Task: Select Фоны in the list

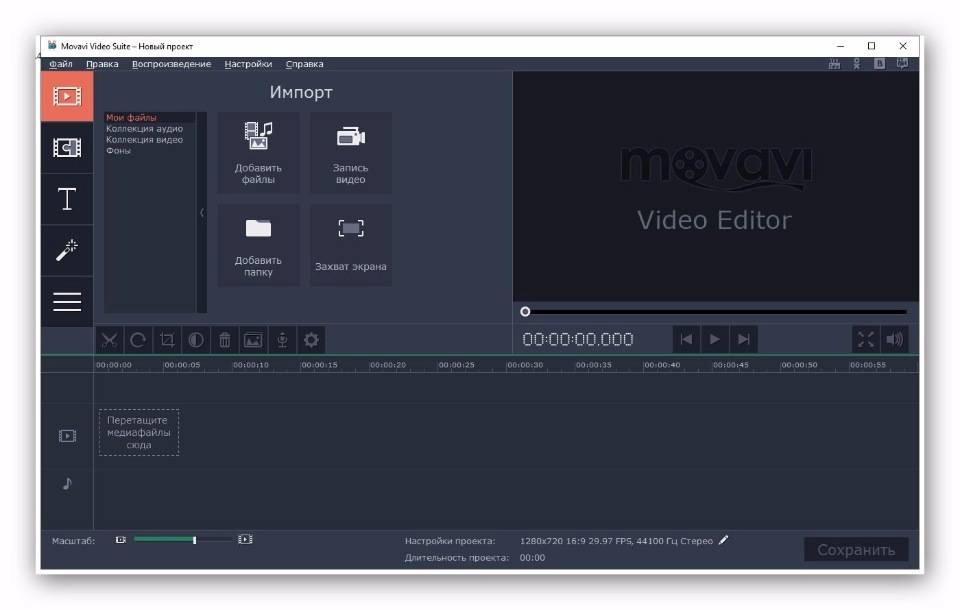Action: (118, 150)
